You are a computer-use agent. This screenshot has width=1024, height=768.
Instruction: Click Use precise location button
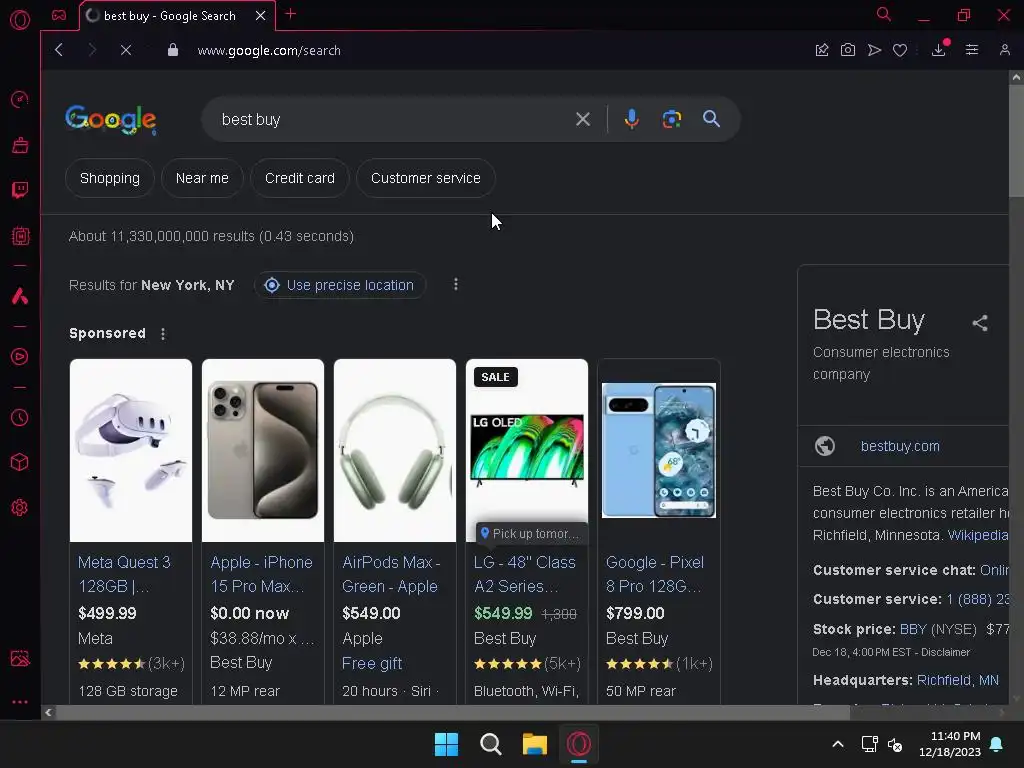click(x=340, y=285)
